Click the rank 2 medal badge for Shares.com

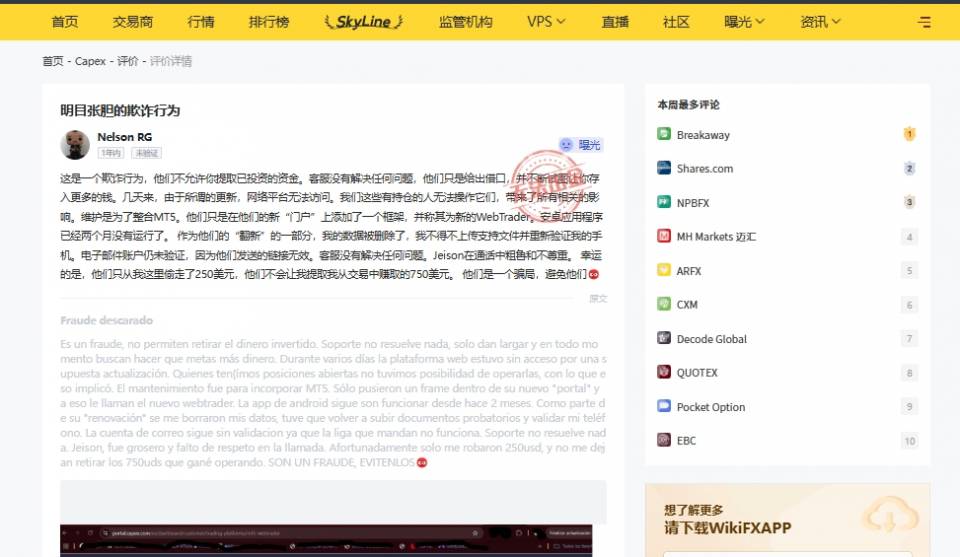[909, 168]
